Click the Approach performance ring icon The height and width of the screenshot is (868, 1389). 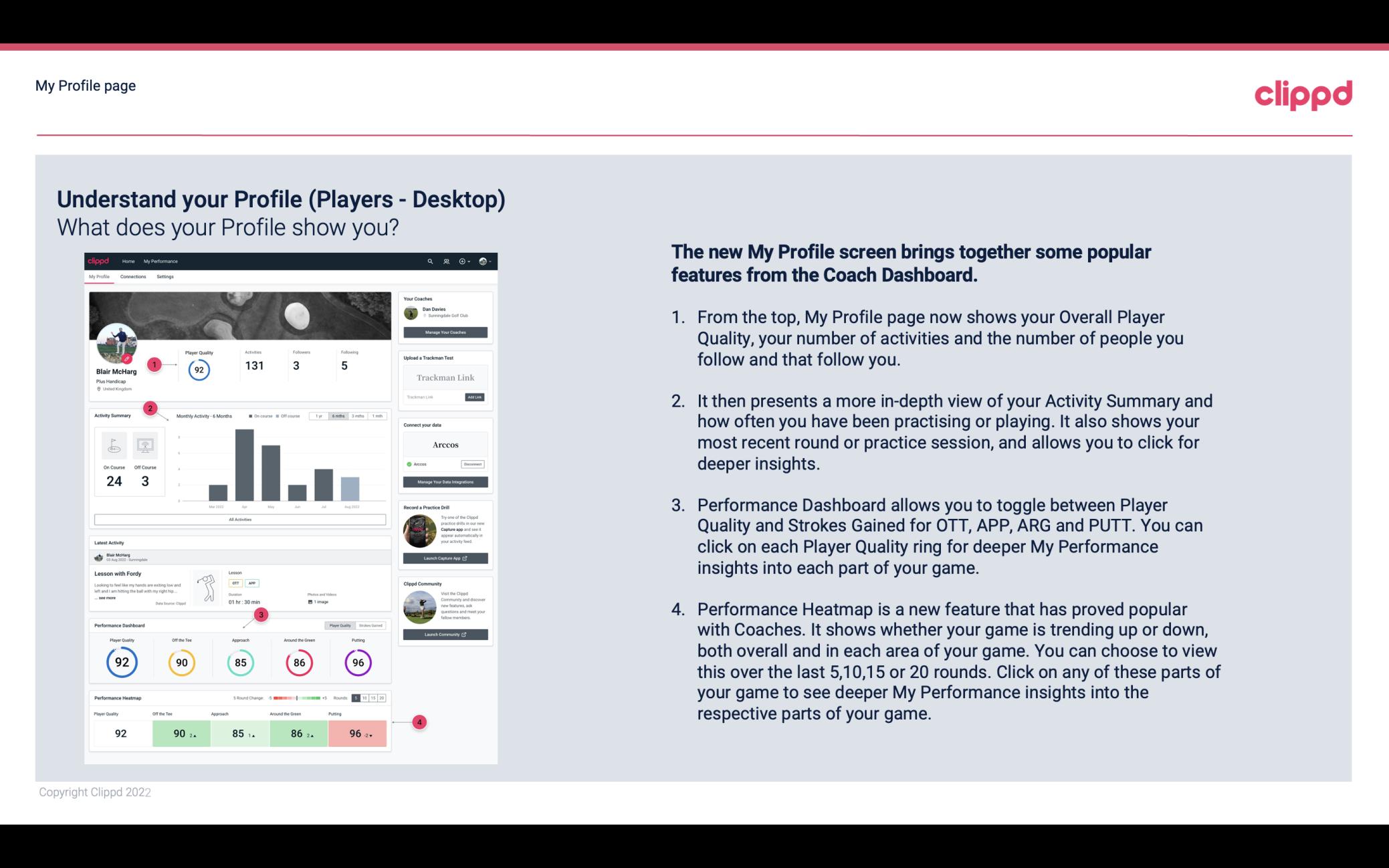point(240,662)
